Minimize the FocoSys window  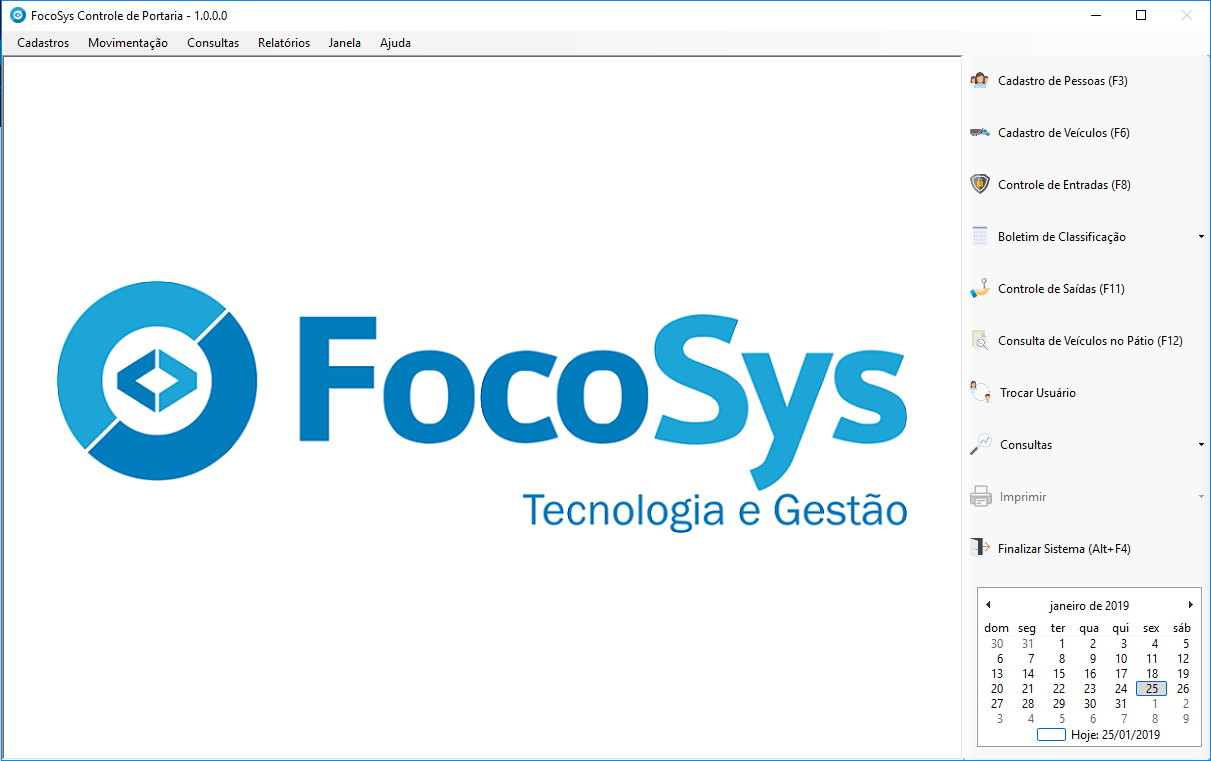(1096, 15)
